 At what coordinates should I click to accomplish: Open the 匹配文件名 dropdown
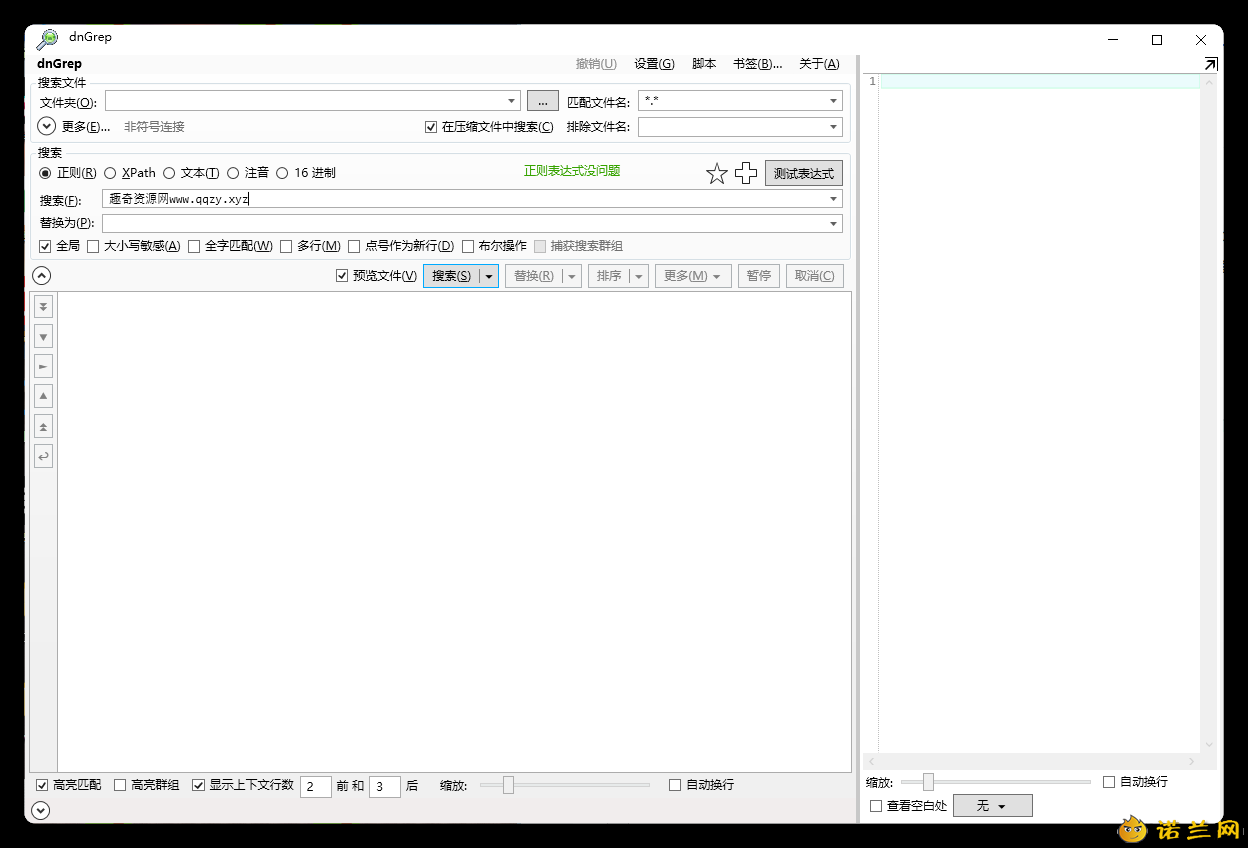coord(834,101)
